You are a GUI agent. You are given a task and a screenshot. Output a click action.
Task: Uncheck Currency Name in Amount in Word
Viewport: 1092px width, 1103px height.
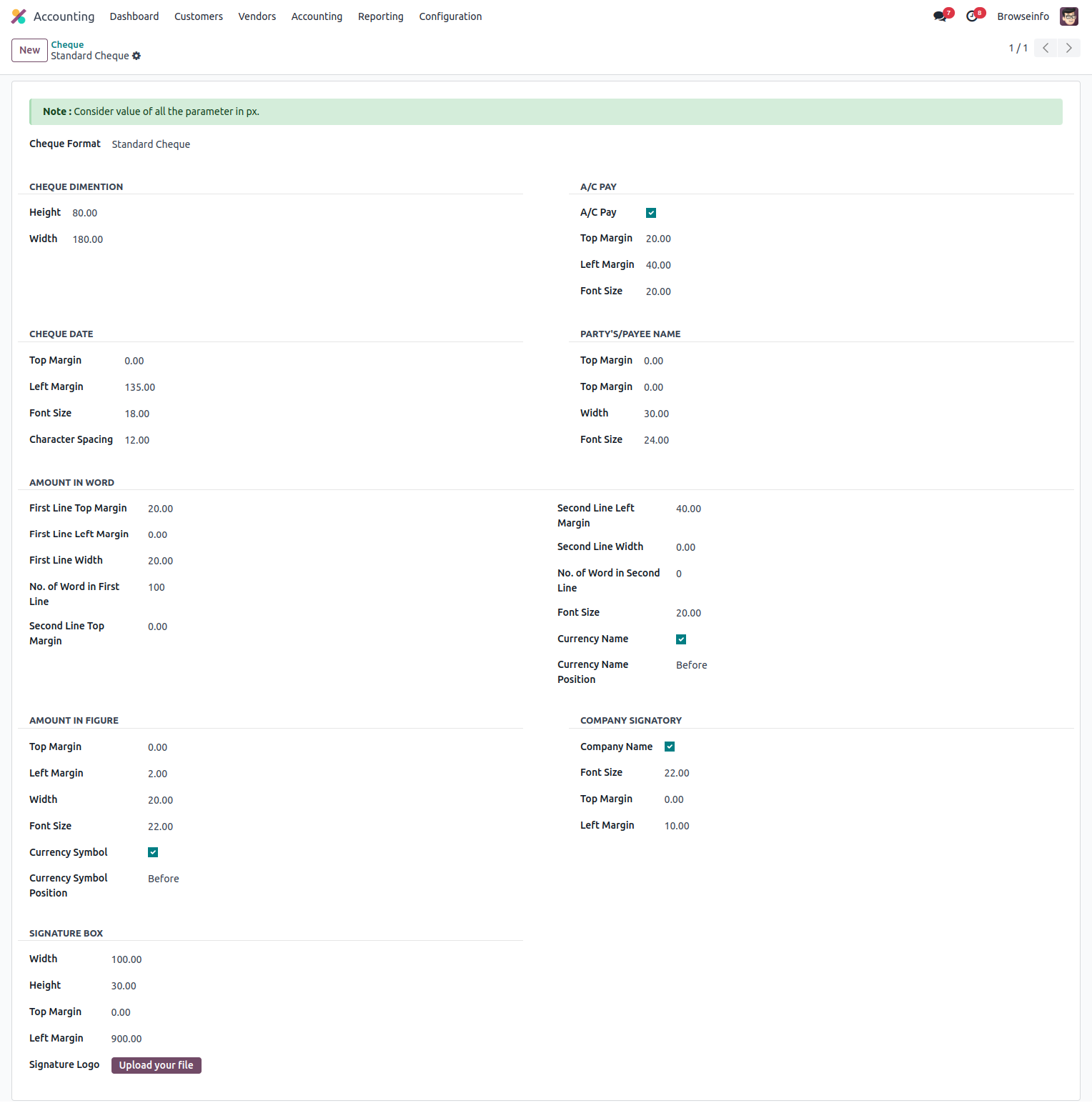click(x=681, y=639)
